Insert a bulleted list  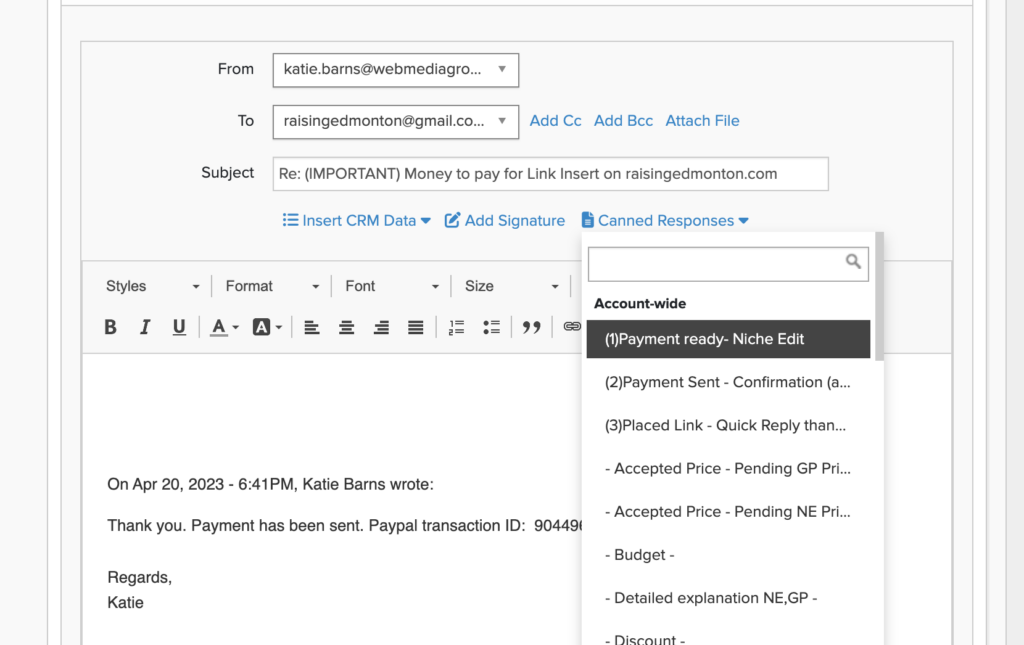[491, 327]
